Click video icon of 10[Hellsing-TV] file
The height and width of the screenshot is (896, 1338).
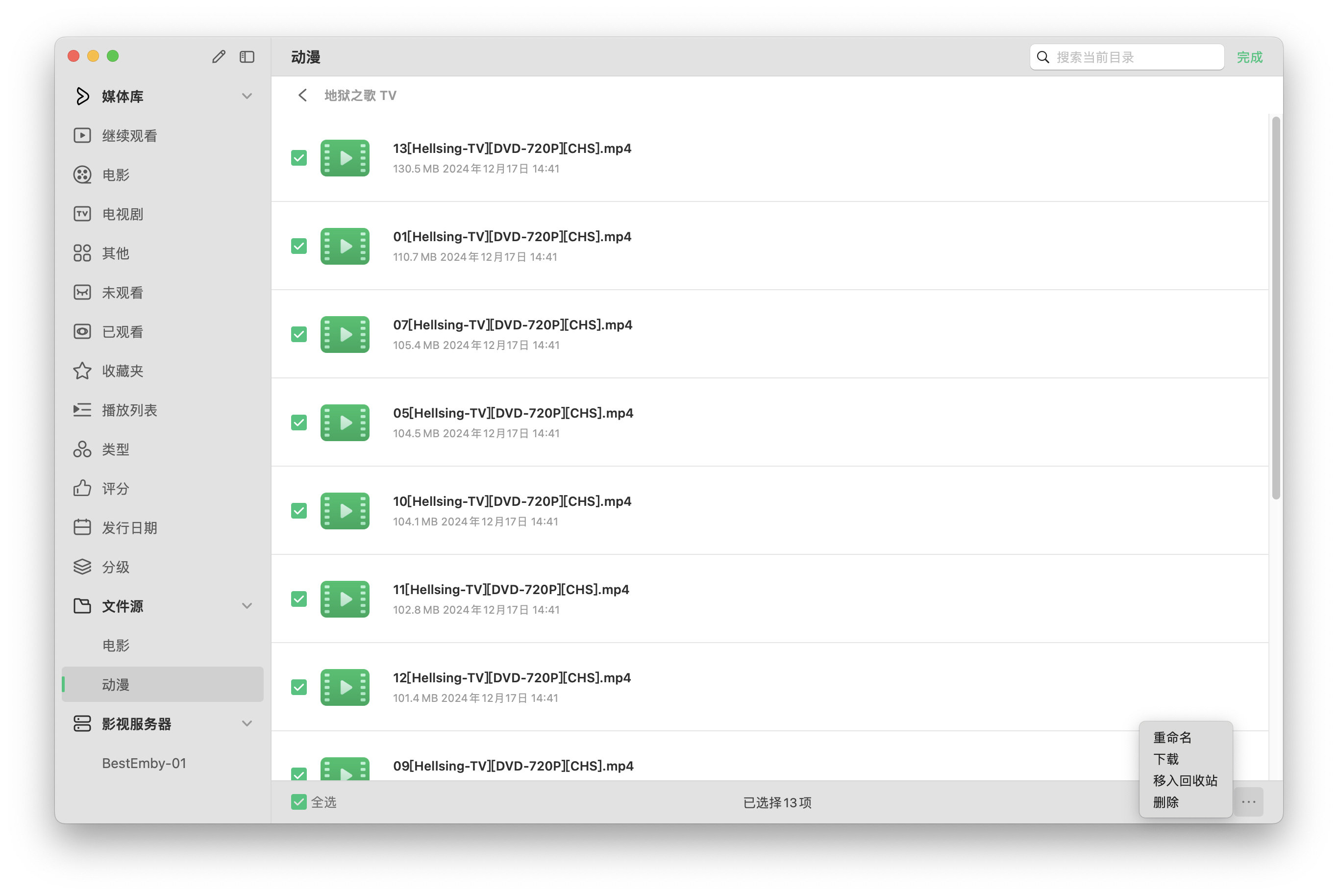pyautogui.click(x=345, y=511)
